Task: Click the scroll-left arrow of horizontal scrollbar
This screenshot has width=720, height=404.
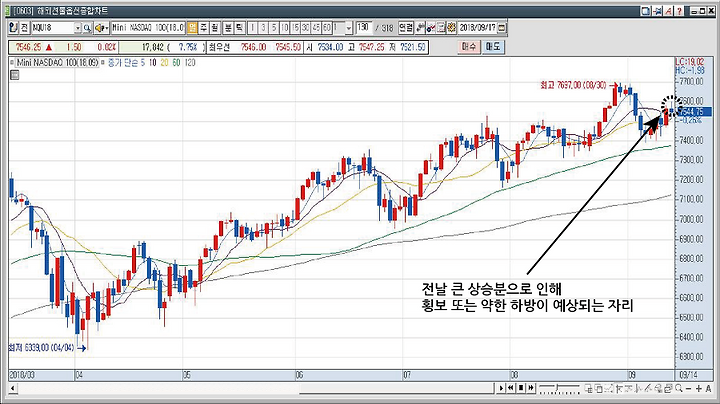Action: coord(13,388)
